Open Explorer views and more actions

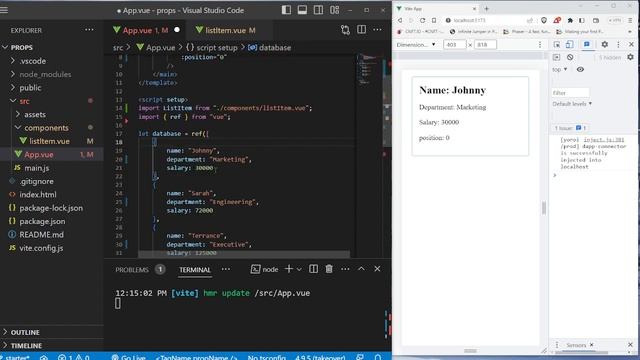(x=89, y=30)
